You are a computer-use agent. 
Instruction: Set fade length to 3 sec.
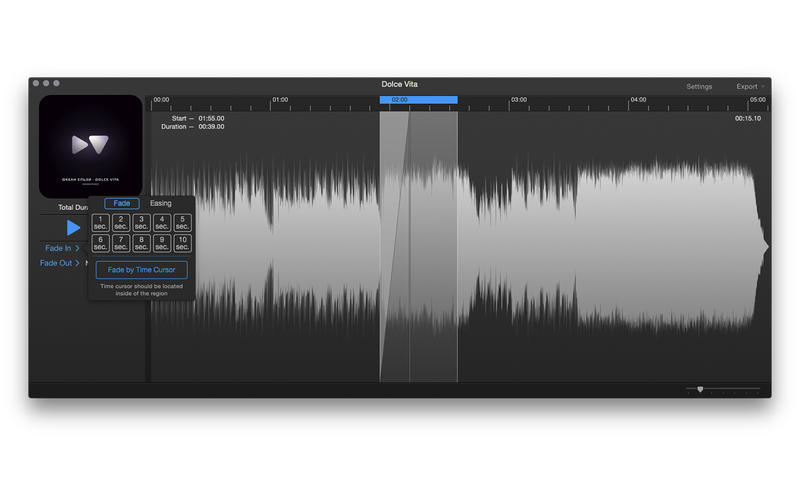click(x=141, y=223)
